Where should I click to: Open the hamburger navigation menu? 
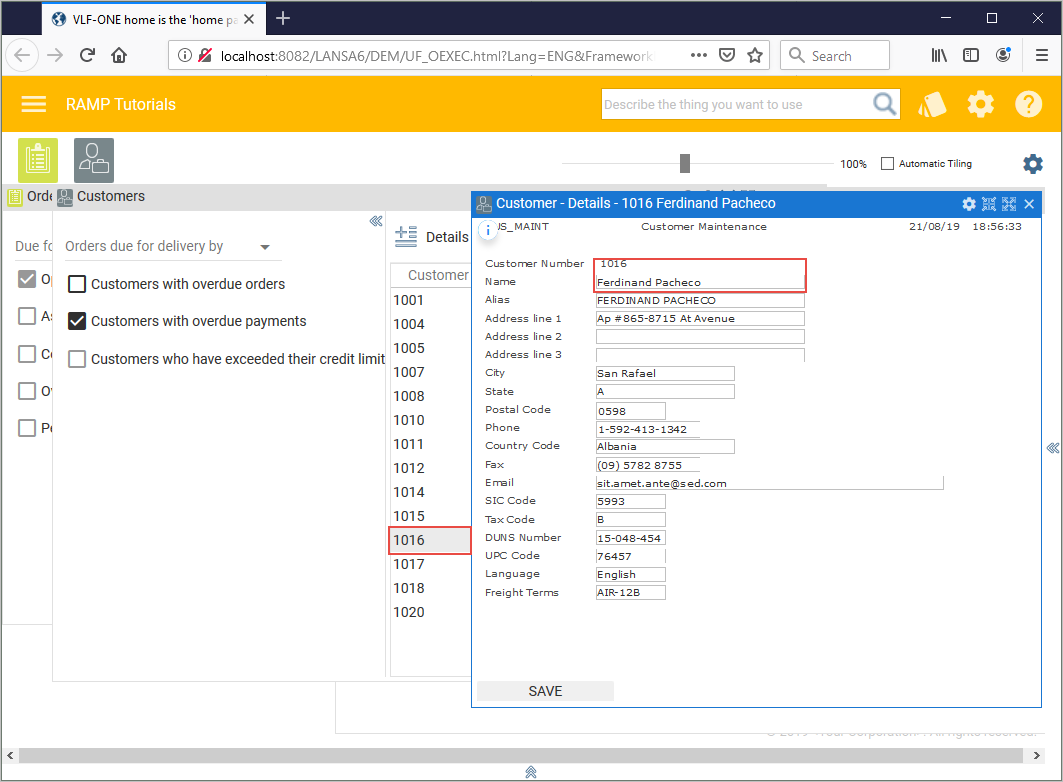coord(34,104)
